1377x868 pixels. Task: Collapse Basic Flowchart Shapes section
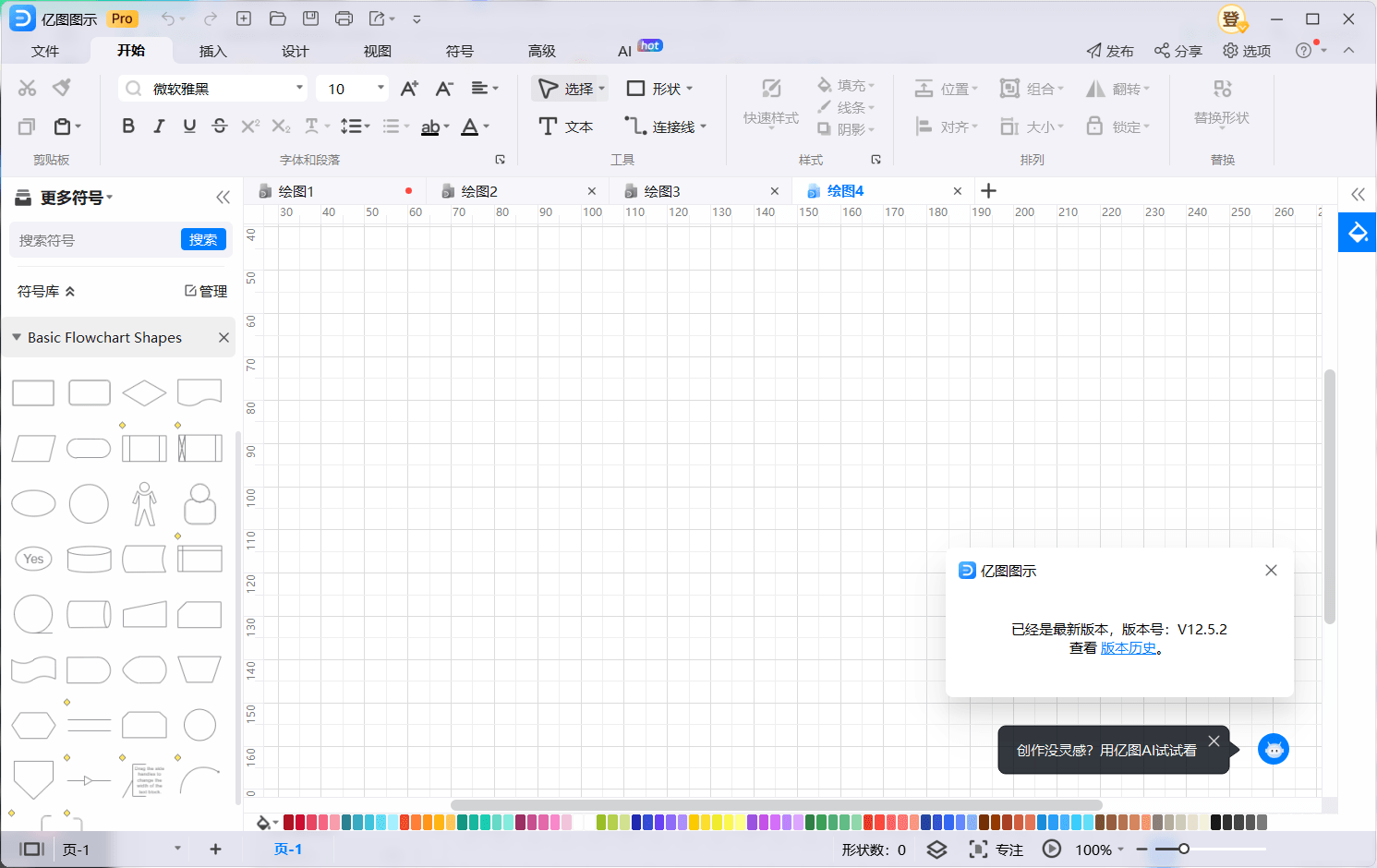click(17, 337)
